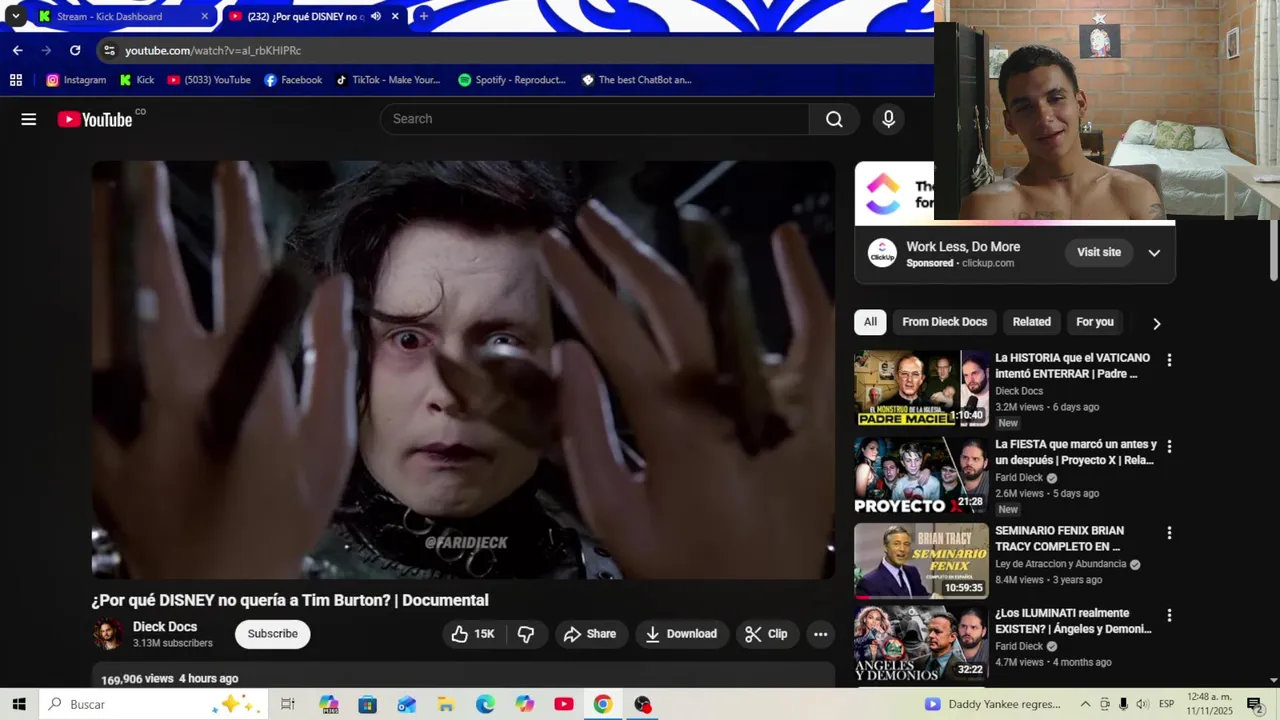Open the YouTube hamburger guide menu

(29, 119)
